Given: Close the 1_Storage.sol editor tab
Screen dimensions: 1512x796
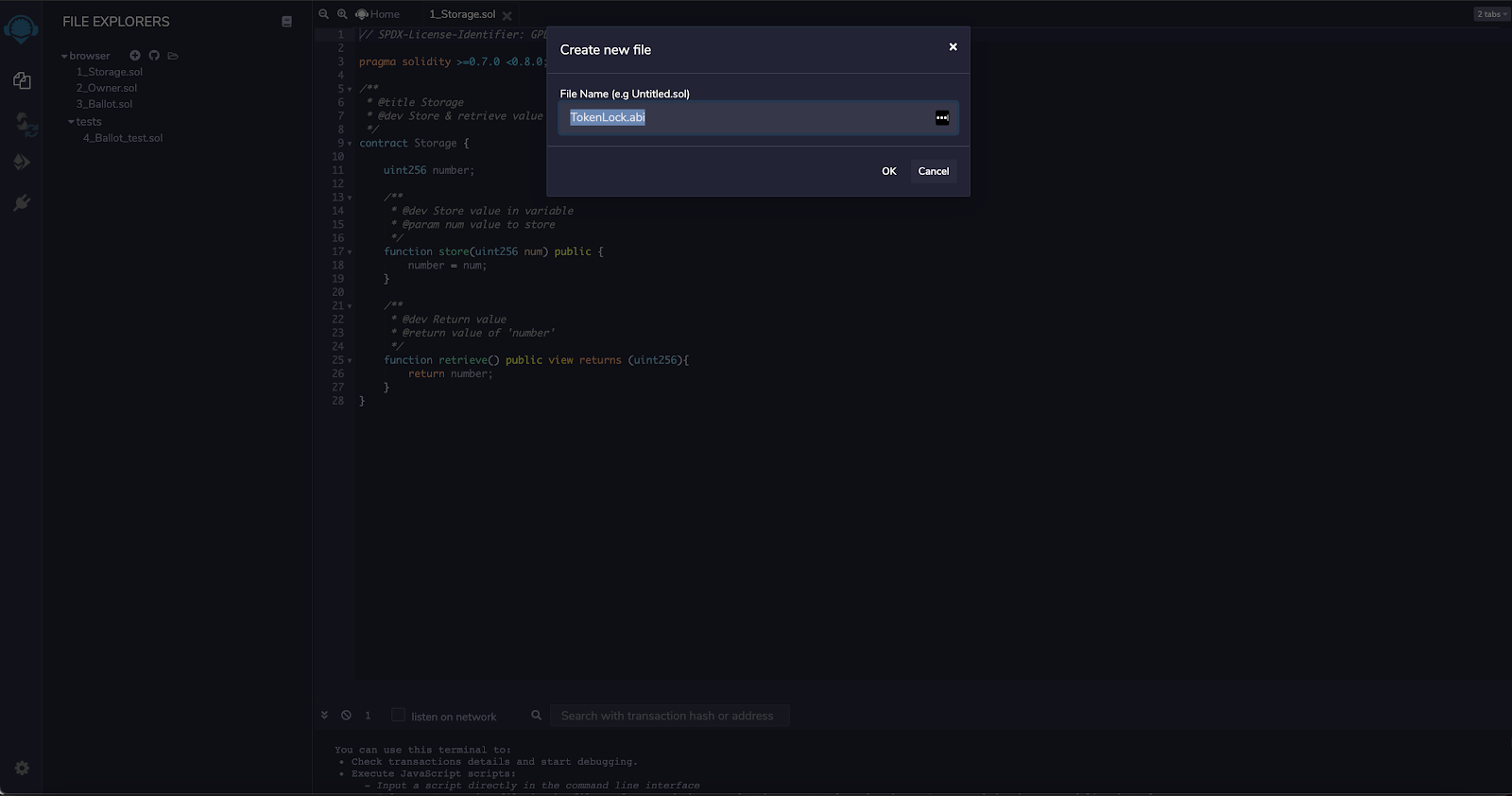Looking at the screenshot, I should point(507,15).
